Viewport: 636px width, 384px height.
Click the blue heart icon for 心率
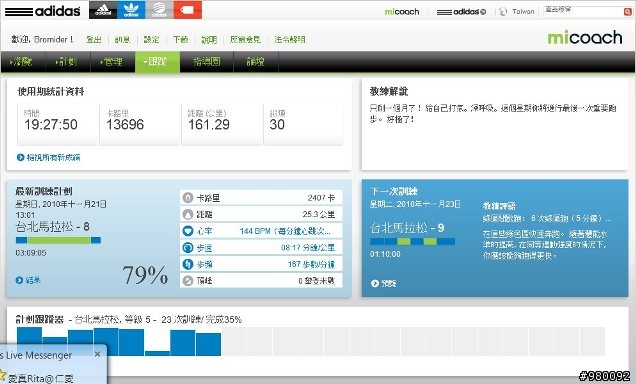187,231
